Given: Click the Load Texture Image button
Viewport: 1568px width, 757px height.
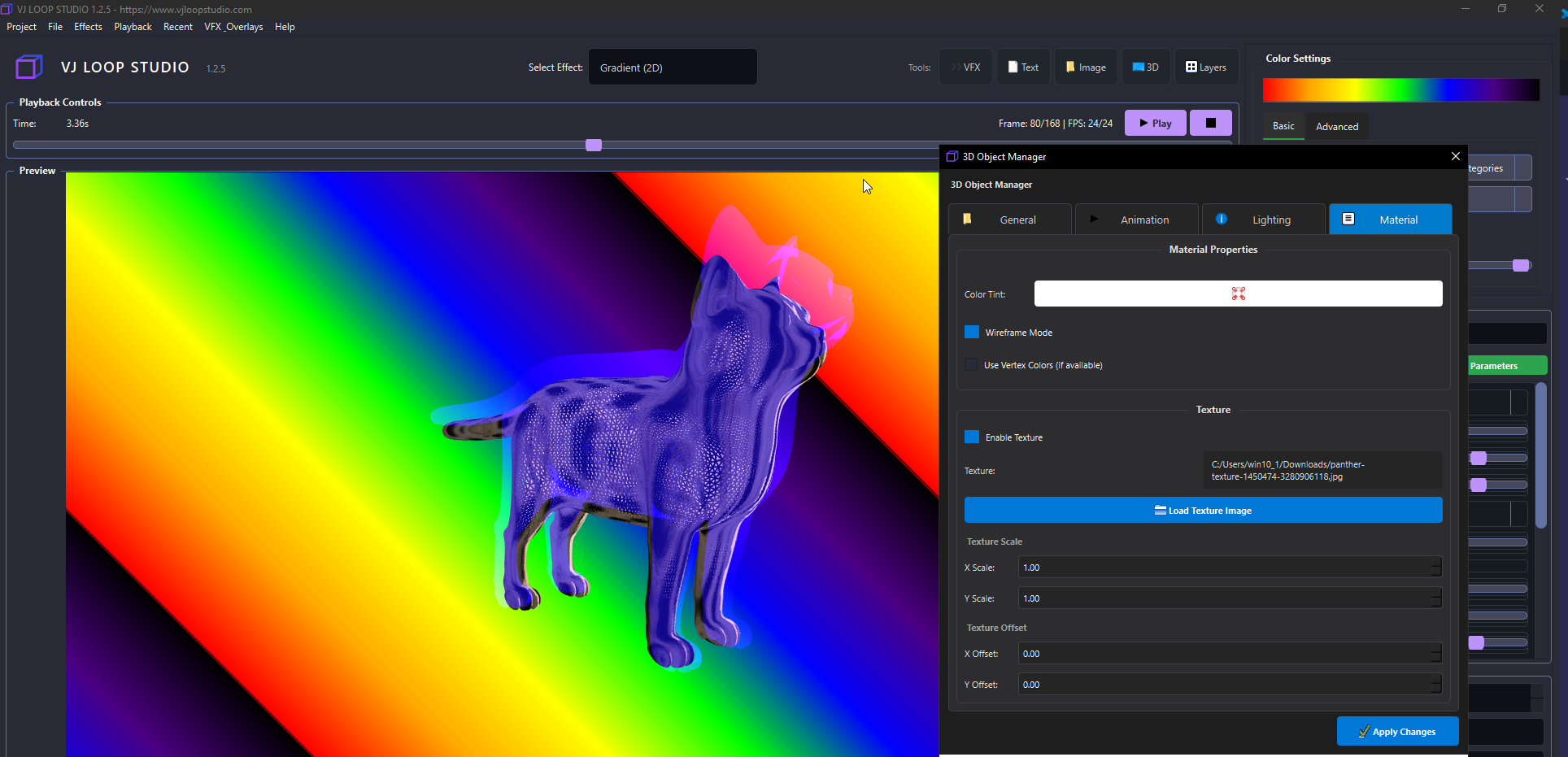Looking at the screenshot, I should [1203, 510].
